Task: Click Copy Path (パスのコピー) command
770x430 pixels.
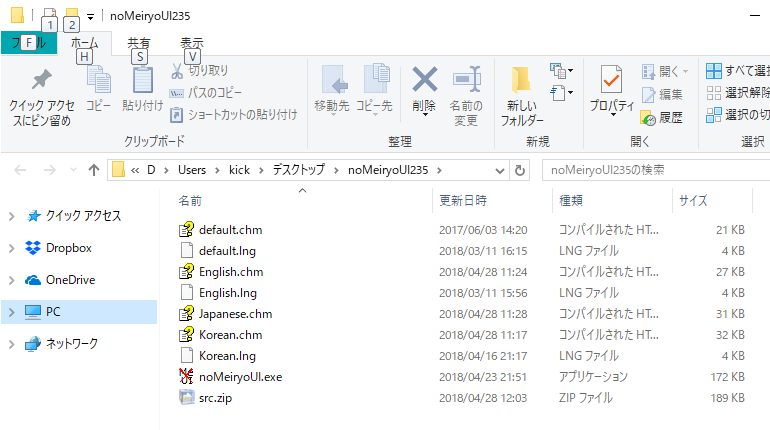Action: (206, 93)
